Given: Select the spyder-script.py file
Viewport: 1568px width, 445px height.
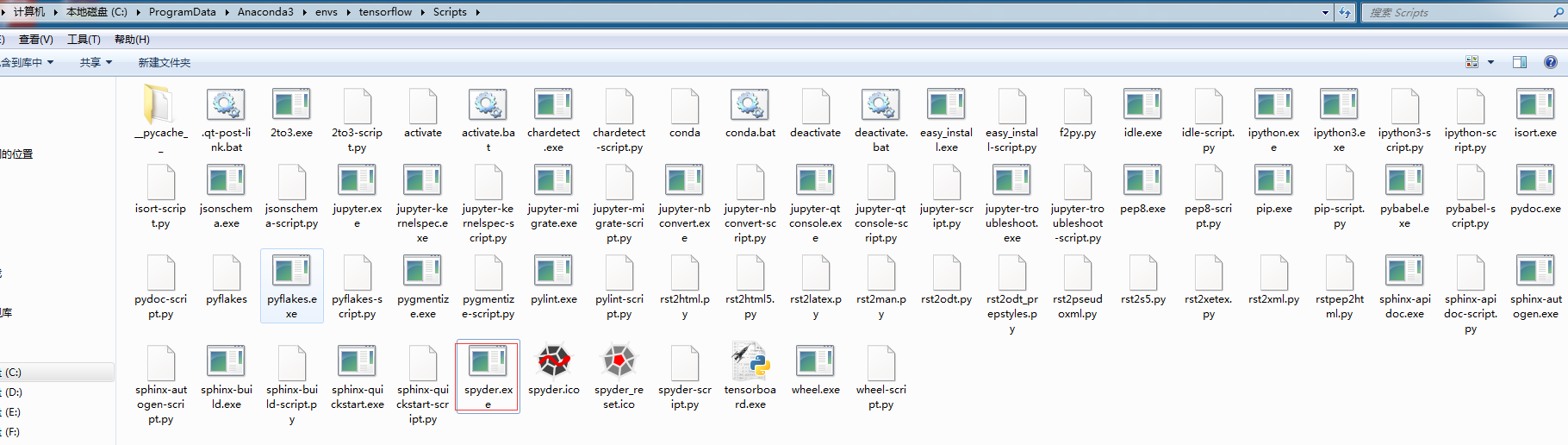Looking at the screenshot, I should coord(684,377).
